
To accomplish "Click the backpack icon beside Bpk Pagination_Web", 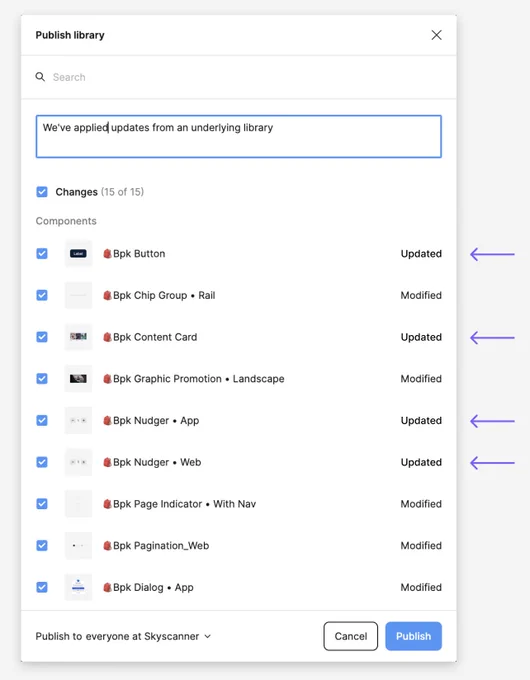I will pyautogui.click(x=107, y=546).
